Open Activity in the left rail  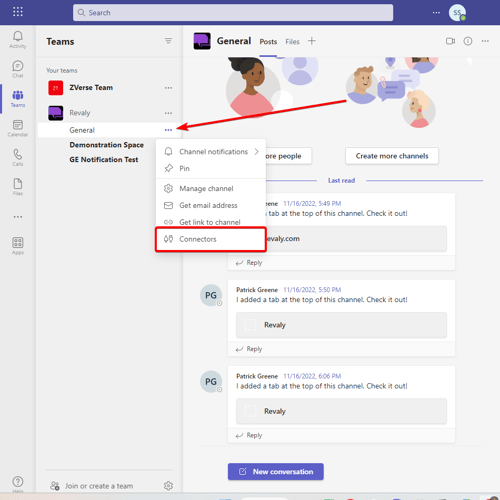coord(18,40)
